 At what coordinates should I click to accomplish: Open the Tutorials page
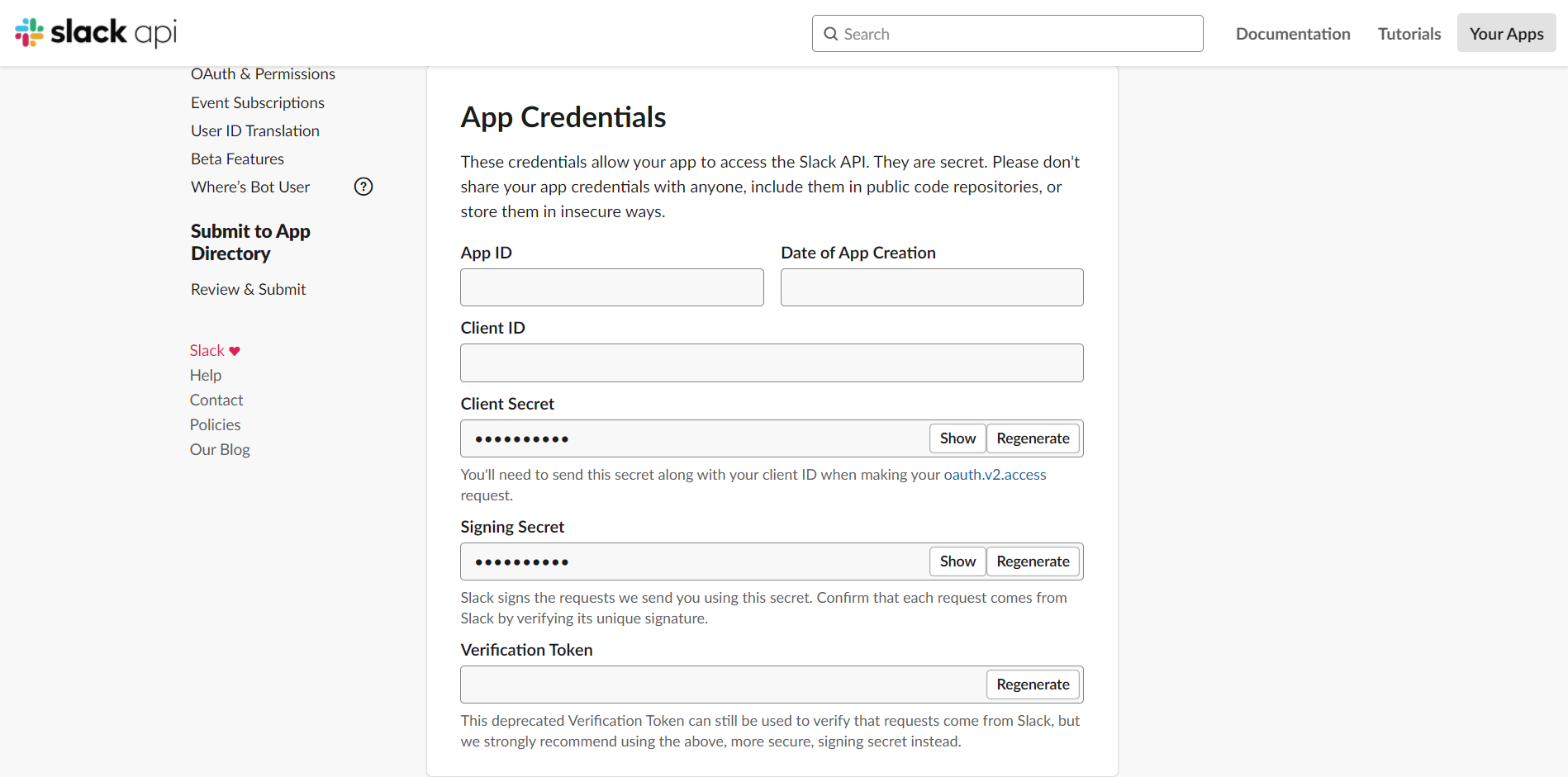pyautogui.click(x=1409, y=34)
